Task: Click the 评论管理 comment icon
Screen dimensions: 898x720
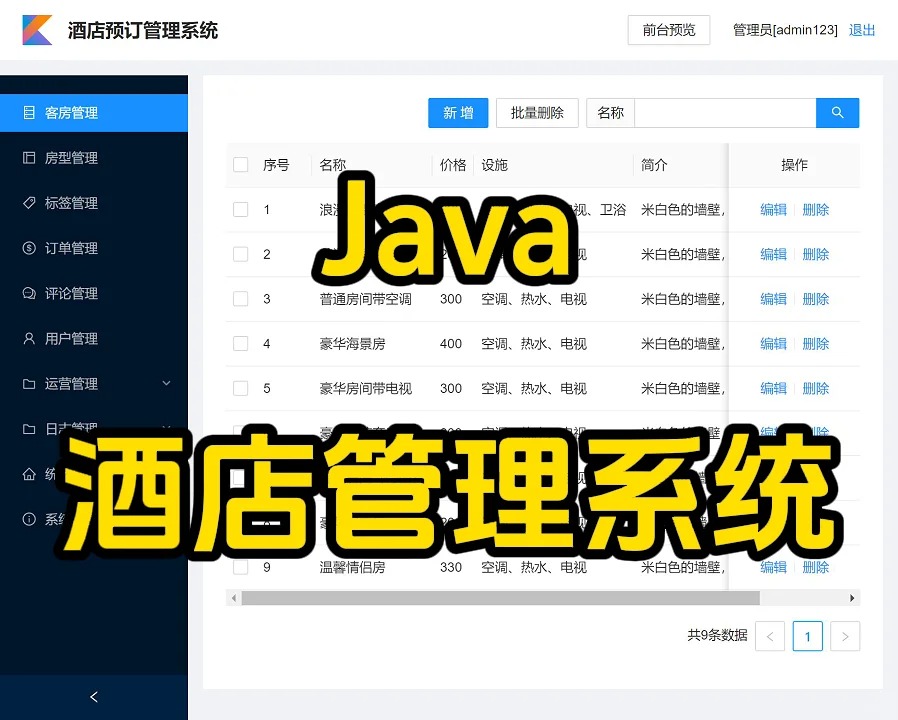Action: click(x=28, y=293)
